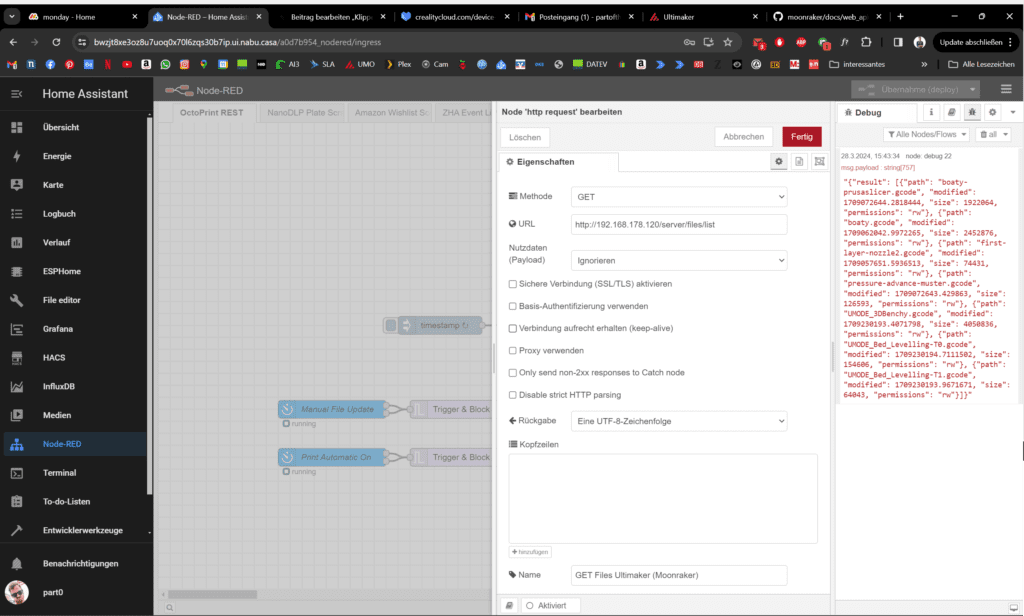Select the Eigenschaften tab
The image size is (1024, 616).
click(558, 161)
